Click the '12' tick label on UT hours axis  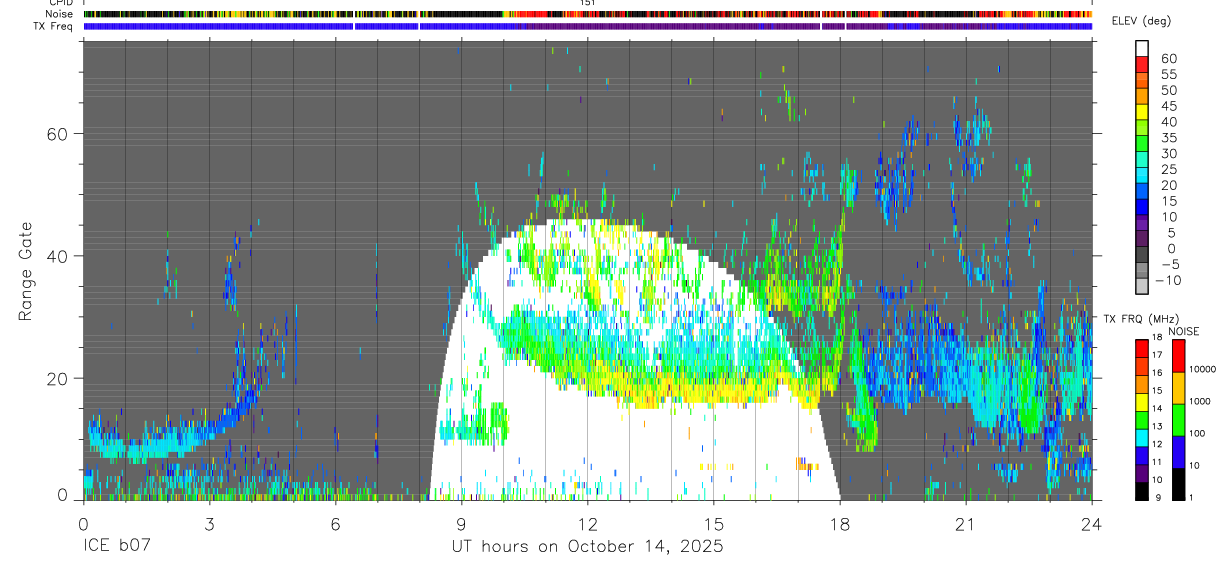pos(588,523)
